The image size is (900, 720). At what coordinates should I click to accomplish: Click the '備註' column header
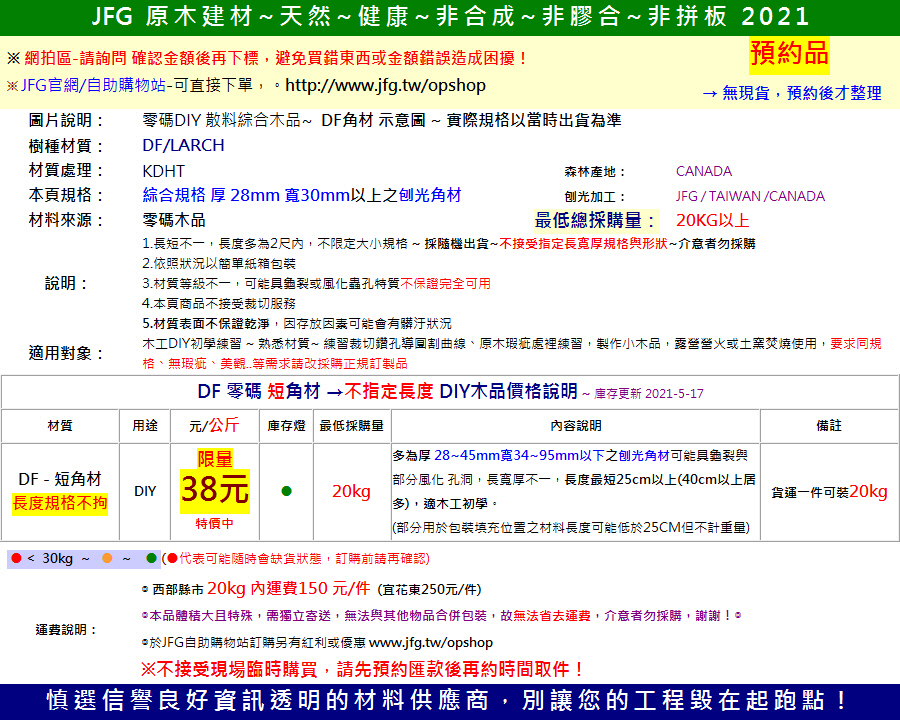(x=829, y=425)
